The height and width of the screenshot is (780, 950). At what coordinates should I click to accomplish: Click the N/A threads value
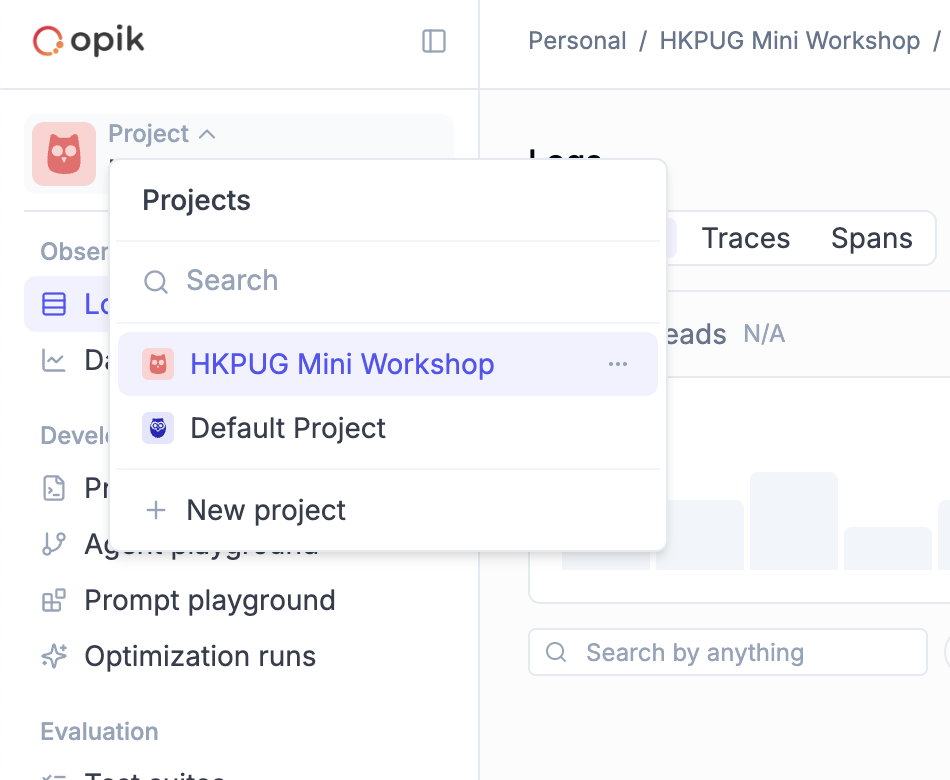764,334
